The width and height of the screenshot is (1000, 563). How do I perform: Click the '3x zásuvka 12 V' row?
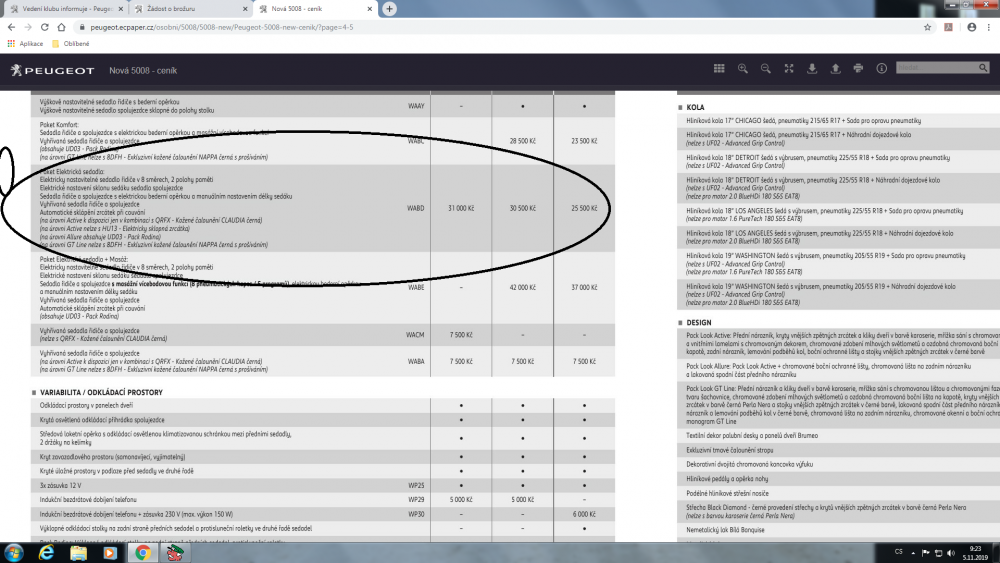click(x=323, y=485)
